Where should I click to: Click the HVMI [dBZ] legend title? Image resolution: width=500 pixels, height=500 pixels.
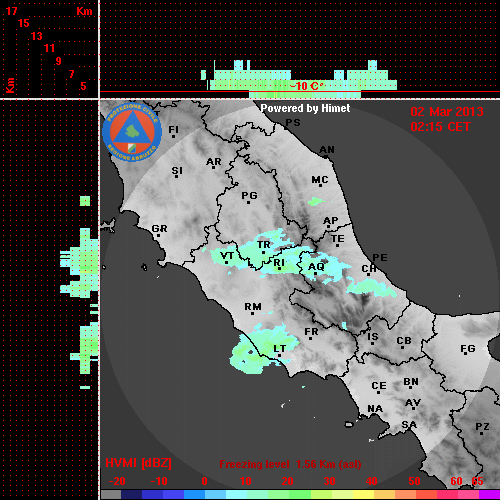coord(138,463)
